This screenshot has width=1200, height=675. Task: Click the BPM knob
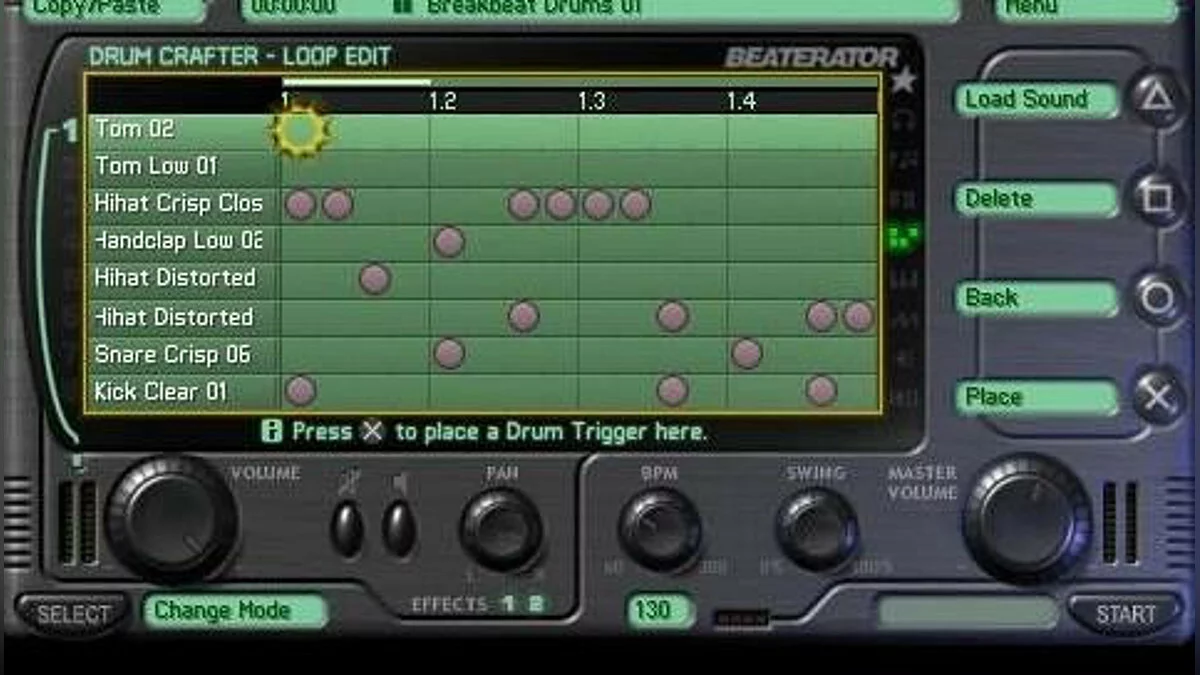[660, 529]
